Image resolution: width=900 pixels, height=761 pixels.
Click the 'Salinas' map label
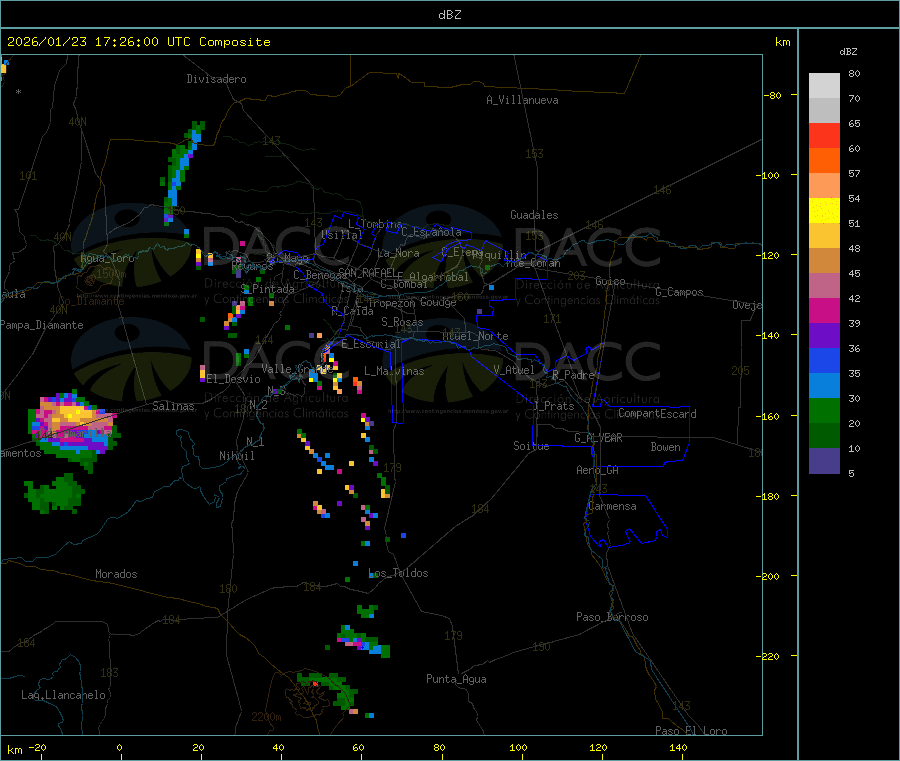click(173, 406)
